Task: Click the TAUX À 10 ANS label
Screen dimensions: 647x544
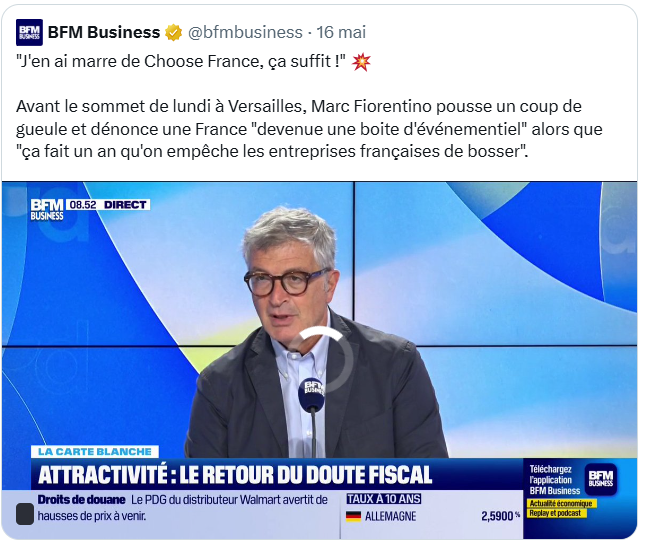Action: click(384, 499)
